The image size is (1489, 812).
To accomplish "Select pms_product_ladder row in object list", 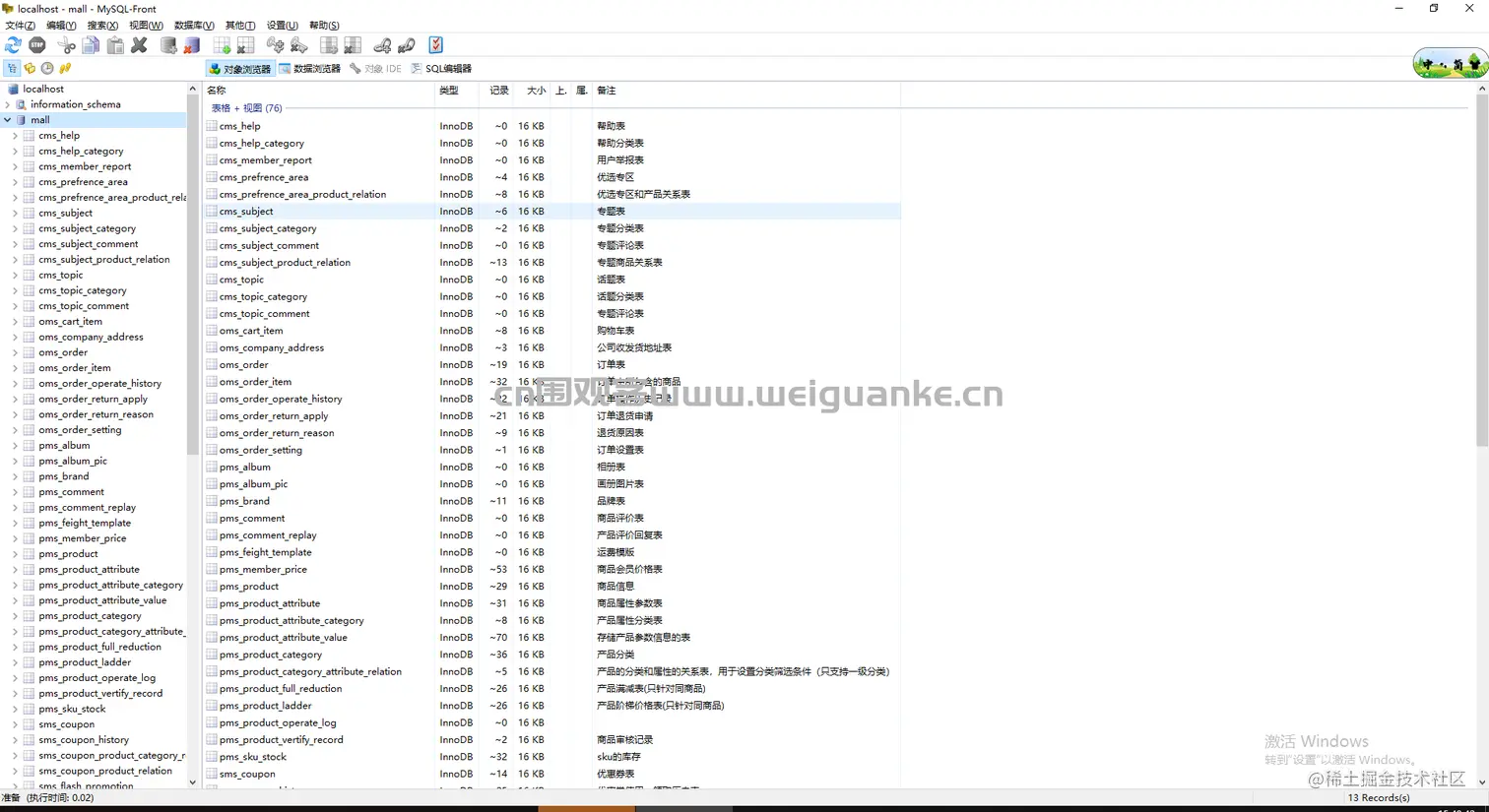I will [552, 706].
